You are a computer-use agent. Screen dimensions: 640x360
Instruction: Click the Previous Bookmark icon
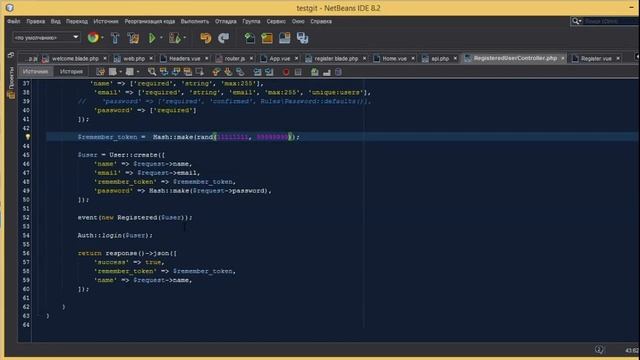[x=216, y=72]
